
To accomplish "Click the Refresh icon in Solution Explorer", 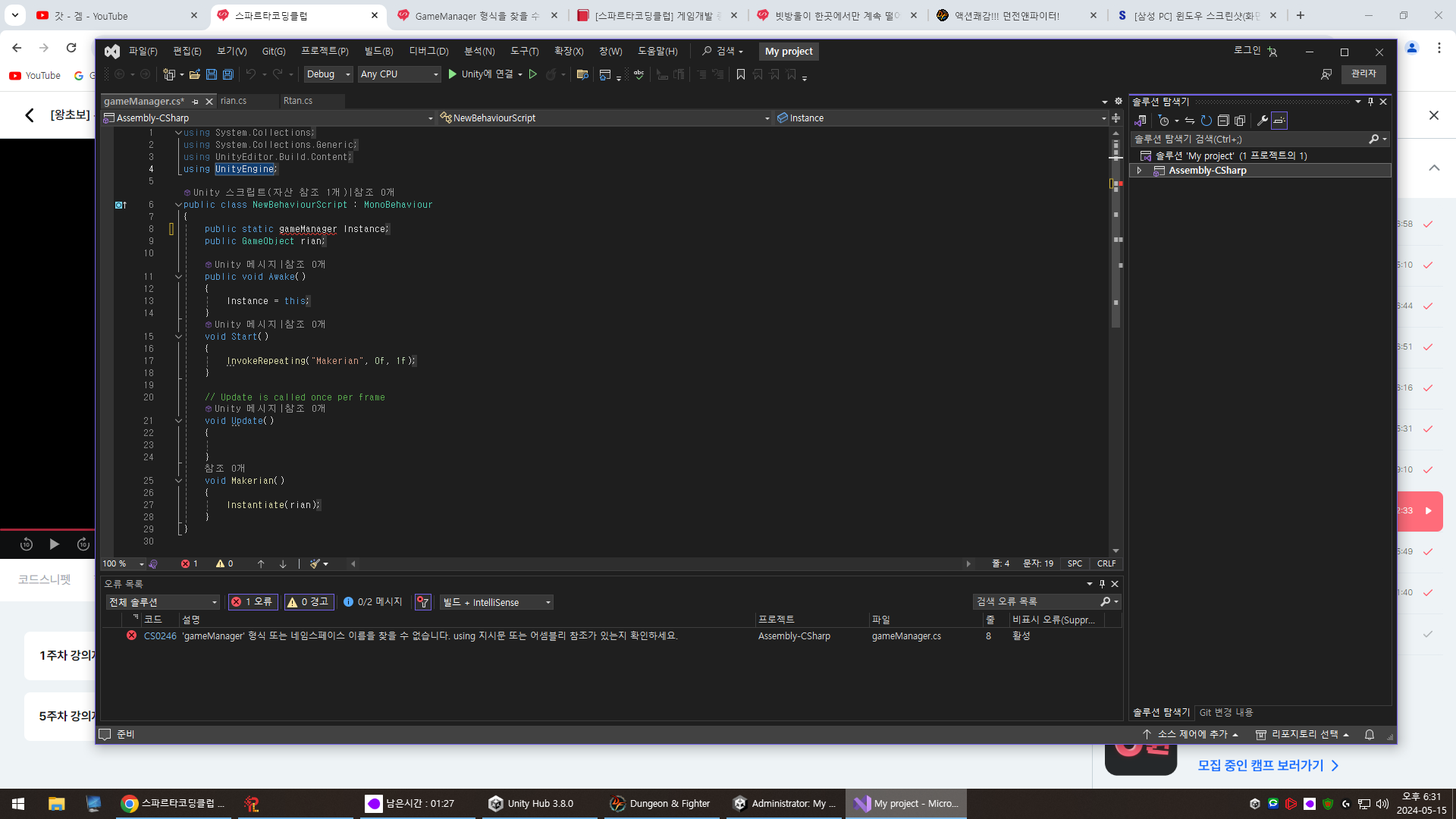I will pyautogui.click(x=1207, y=121).
